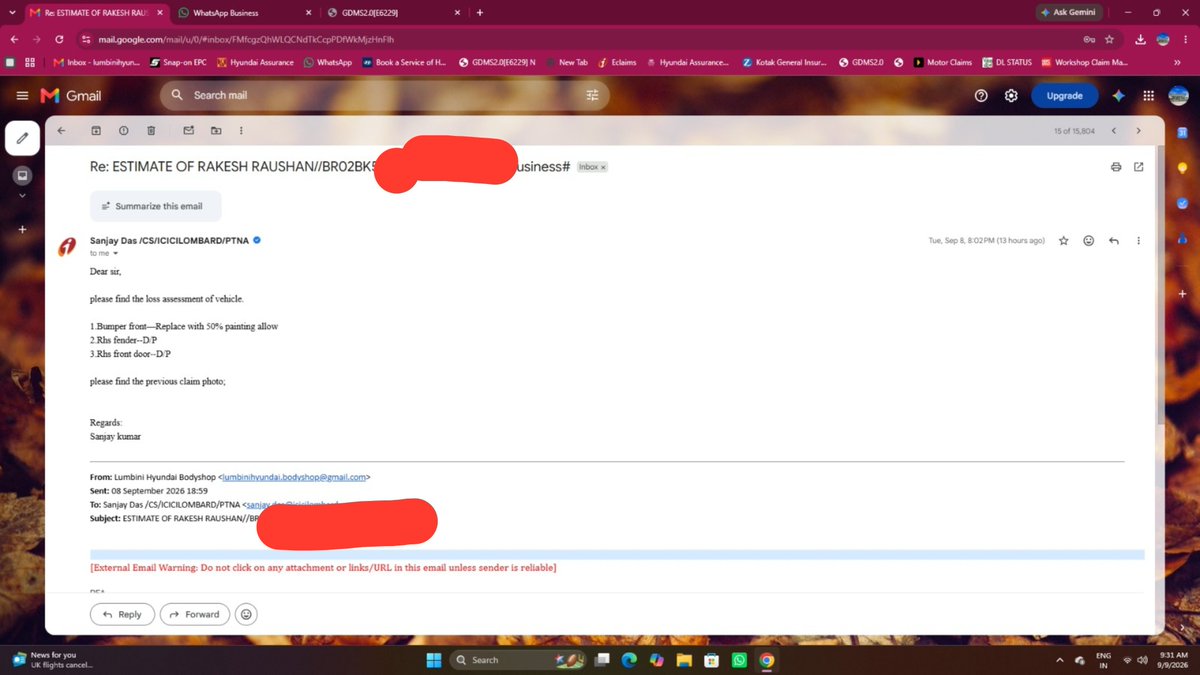Screen dimensions: 1200x675
Task: Open the Google apps grid
Action: (x=1148, y=95)
